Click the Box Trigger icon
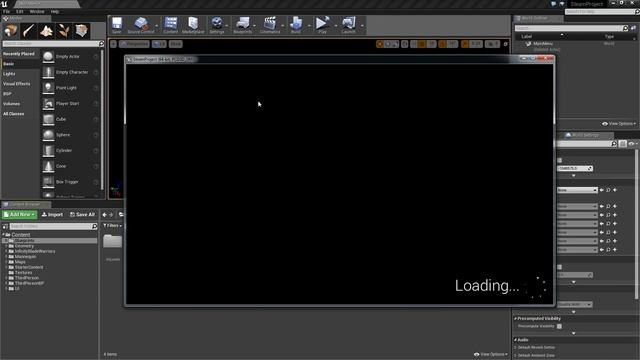 pos(48,182)
